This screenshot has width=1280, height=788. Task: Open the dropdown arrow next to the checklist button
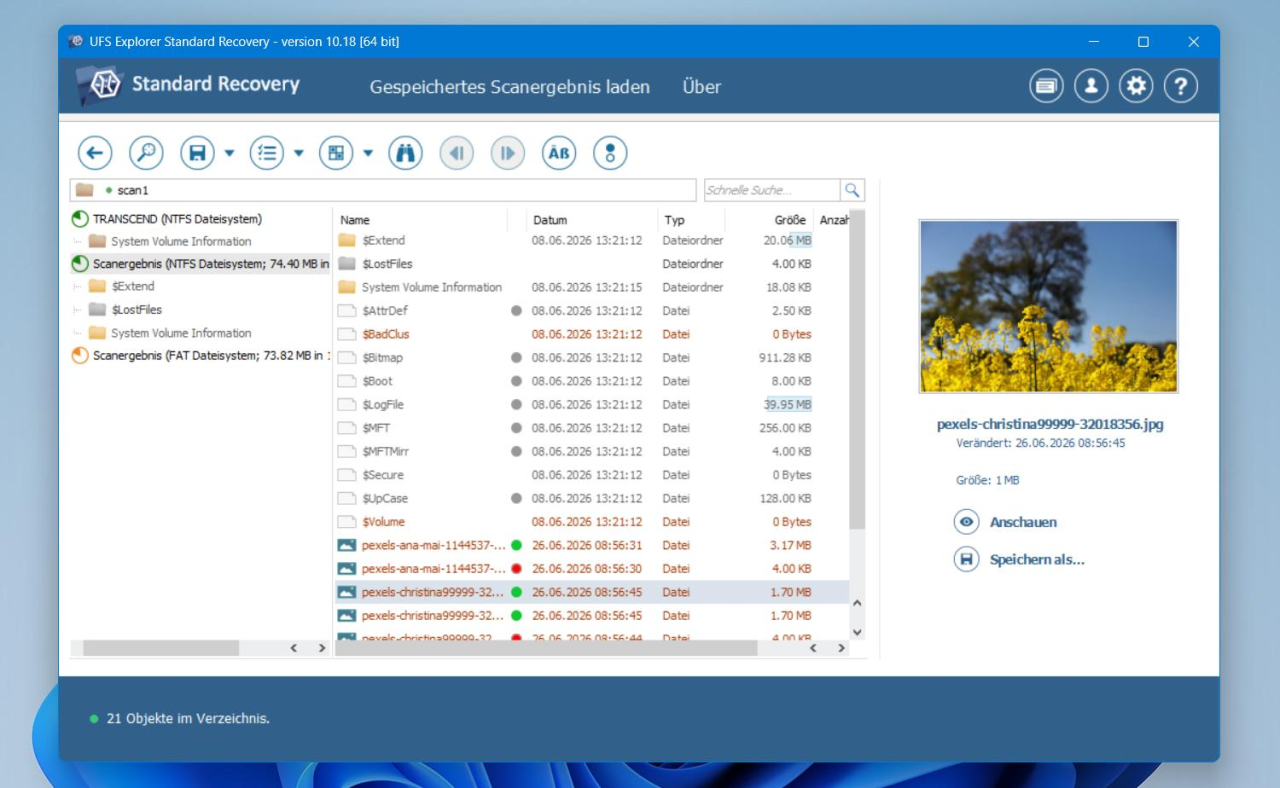[299, 153]
